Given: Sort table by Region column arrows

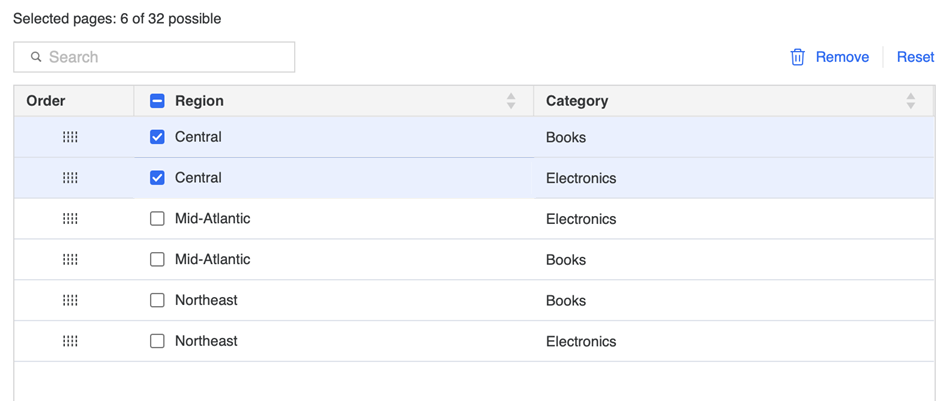Looking at the screenshot, I should (511, 101).
